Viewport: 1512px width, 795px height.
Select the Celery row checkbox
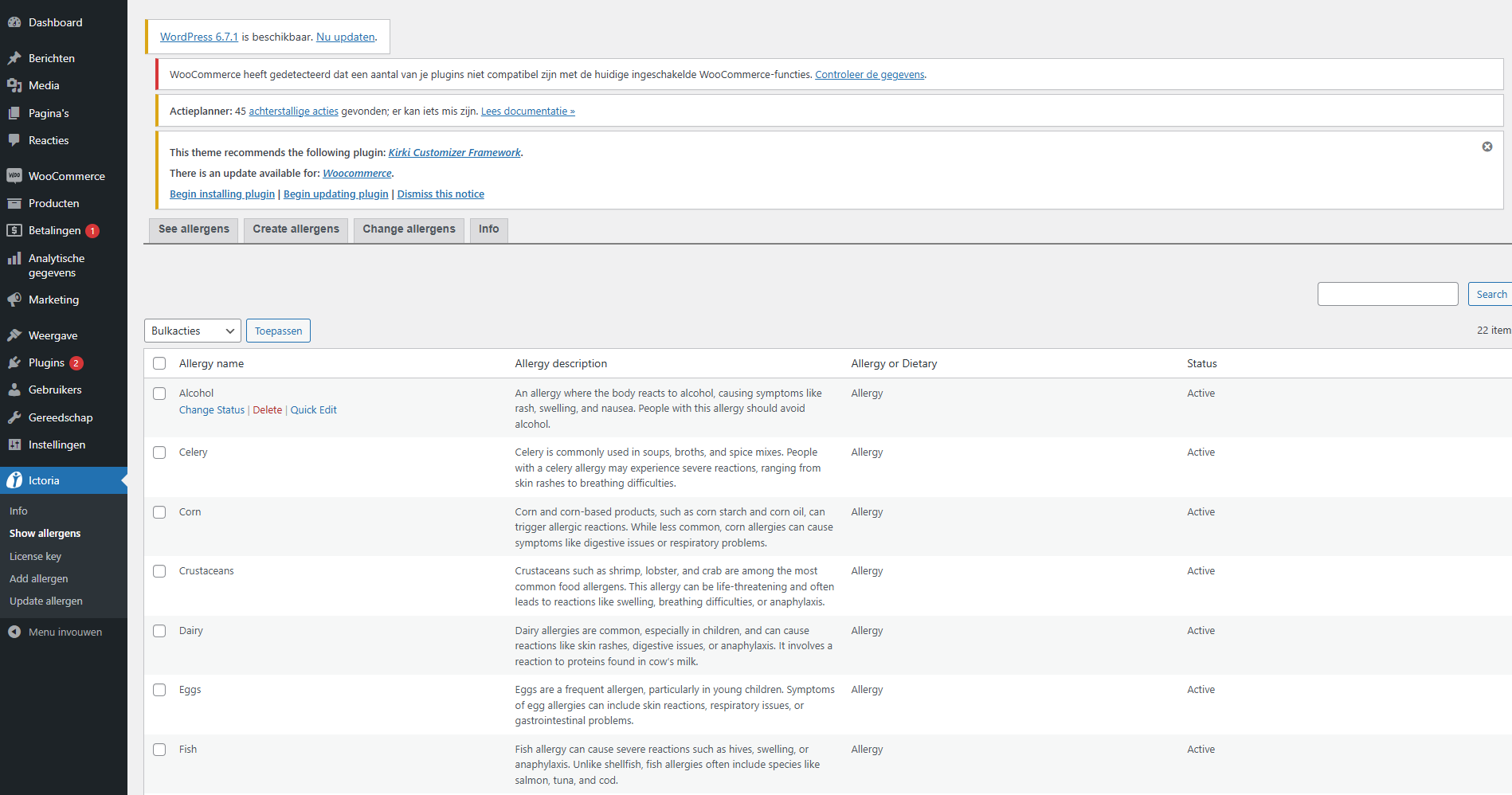point(159,452)
